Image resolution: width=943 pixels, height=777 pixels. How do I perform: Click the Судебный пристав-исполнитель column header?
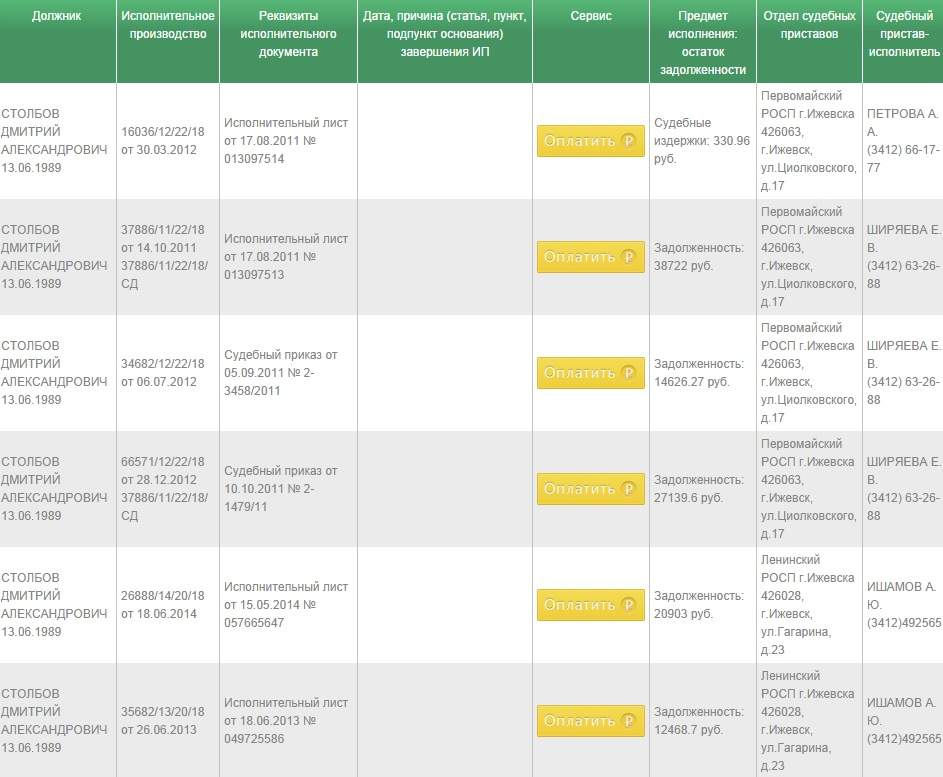[x=902, y=34]
